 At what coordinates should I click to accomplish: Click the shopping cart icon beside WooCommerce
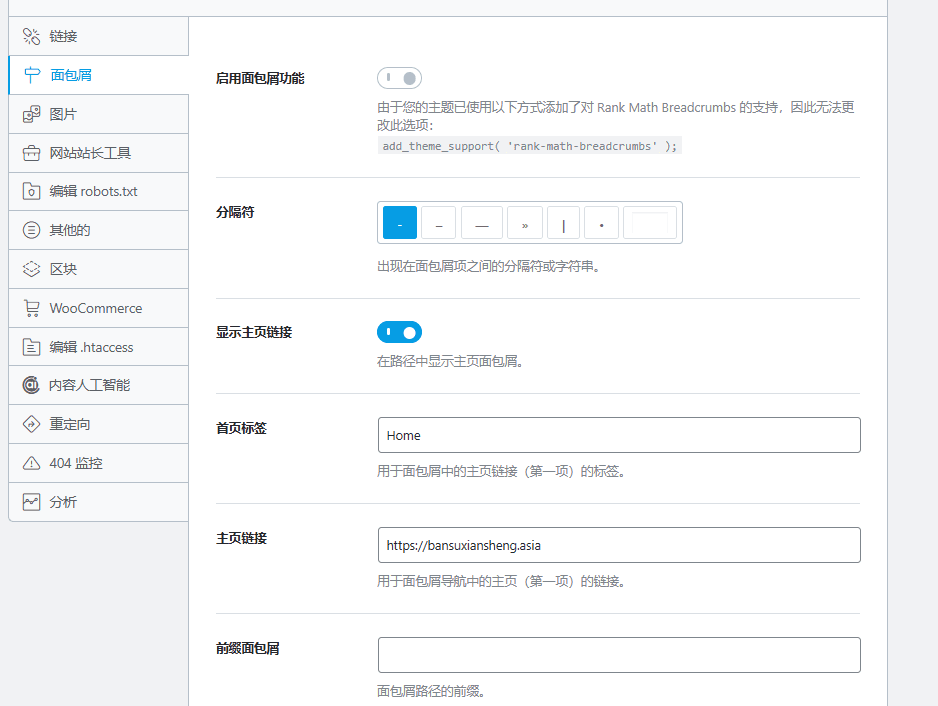32,308
